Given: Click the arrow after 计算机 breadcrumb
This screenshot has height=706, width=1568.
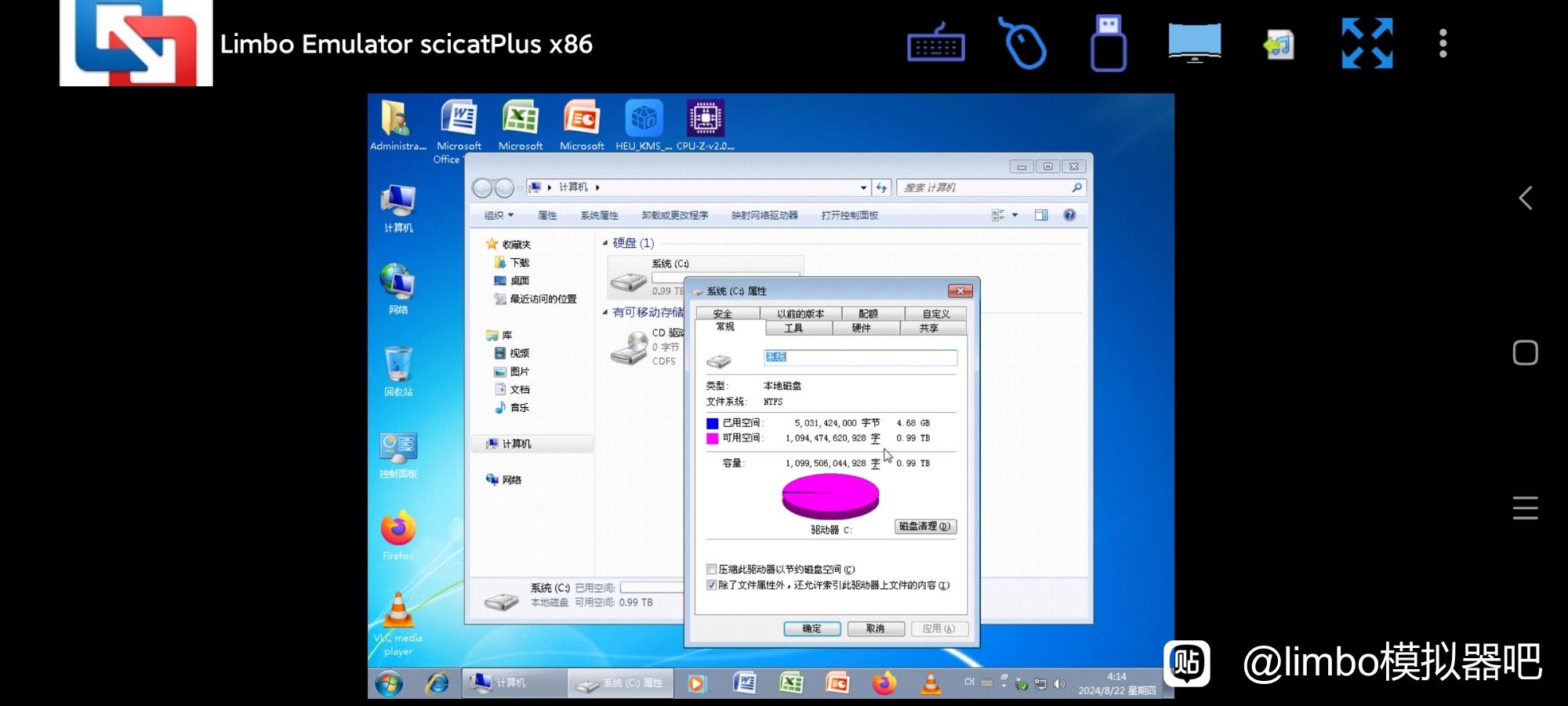Looking at the screenshot, I should pyautogui.click(x=597, y=187).
